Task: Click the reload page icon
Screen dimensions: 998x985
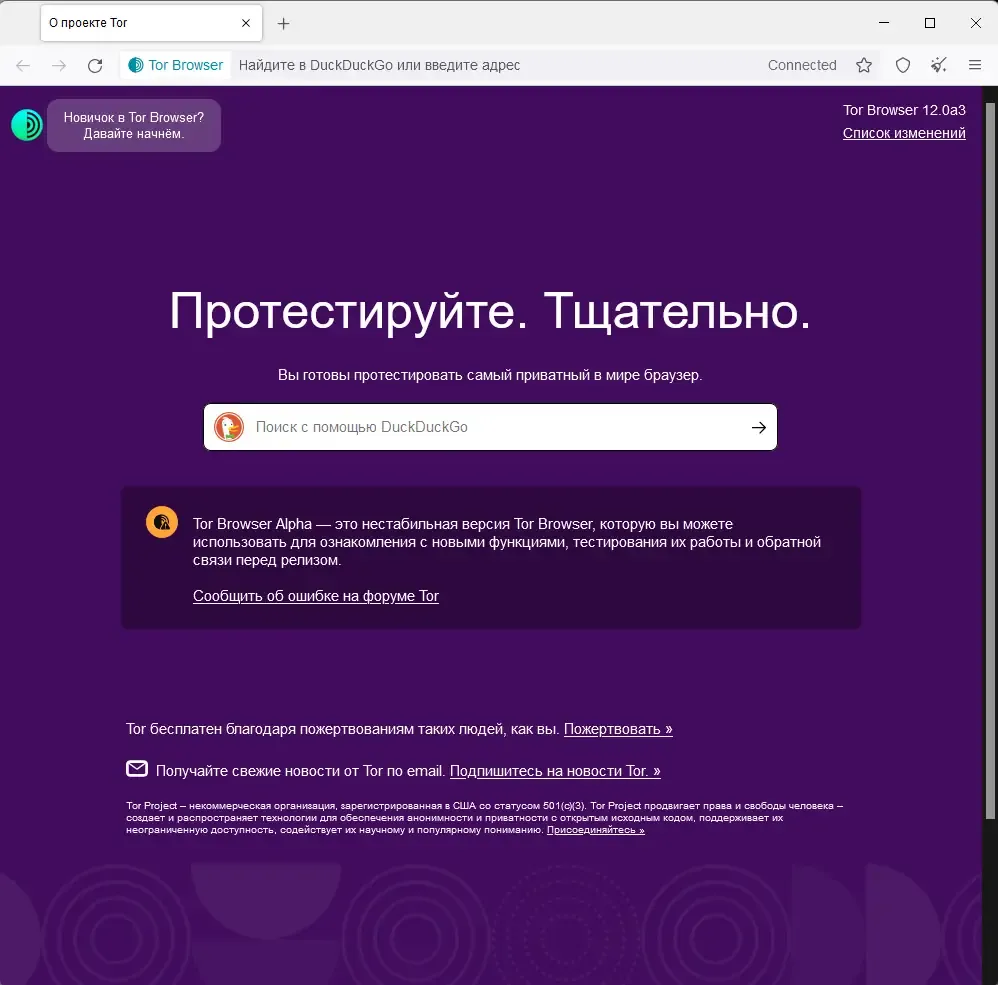Action: point(95,66)
